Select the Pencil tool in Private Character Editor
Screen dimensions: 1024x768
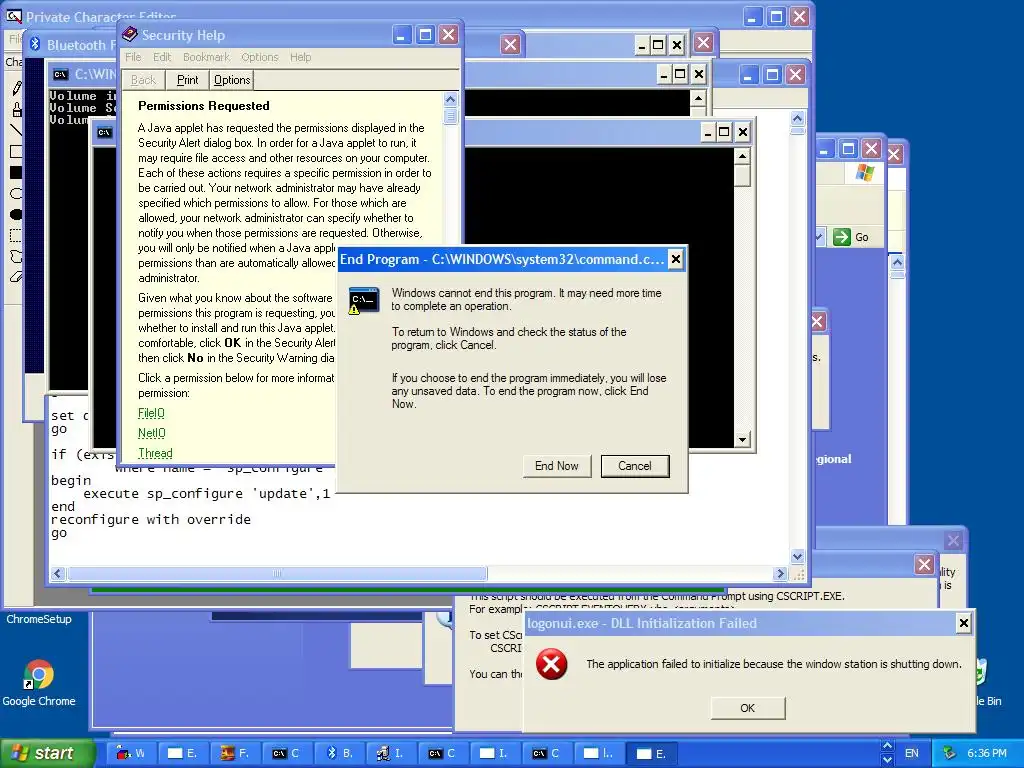tap(16, 88)
